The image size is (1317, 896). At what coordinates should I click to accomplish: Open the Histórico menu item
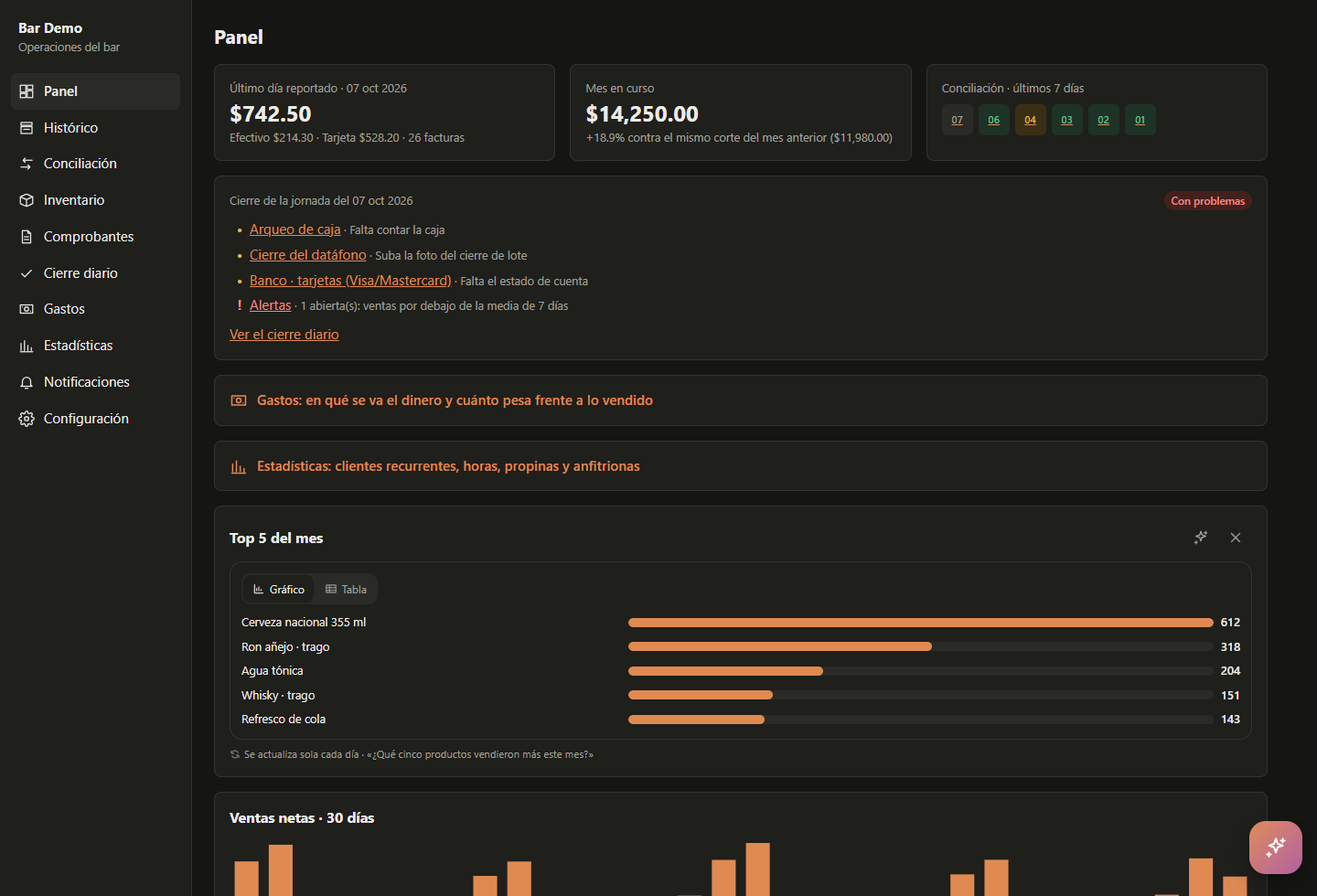[95, 128]
